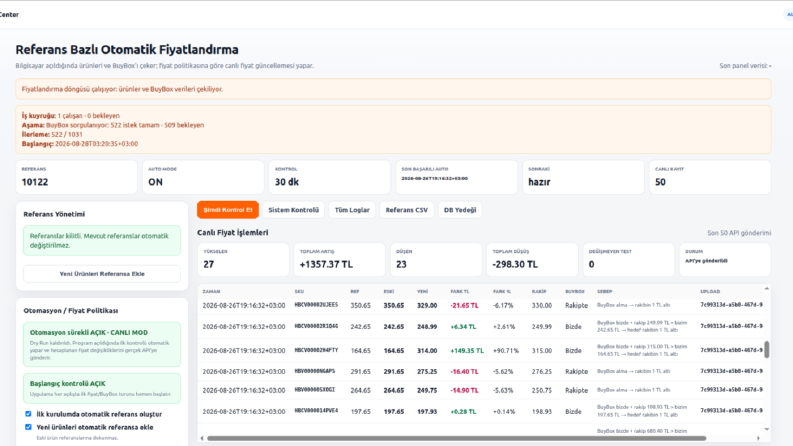The image size is (793, 446).
Task: Select the +6.34 TL difference cell
Action: (x=463, y=327)
